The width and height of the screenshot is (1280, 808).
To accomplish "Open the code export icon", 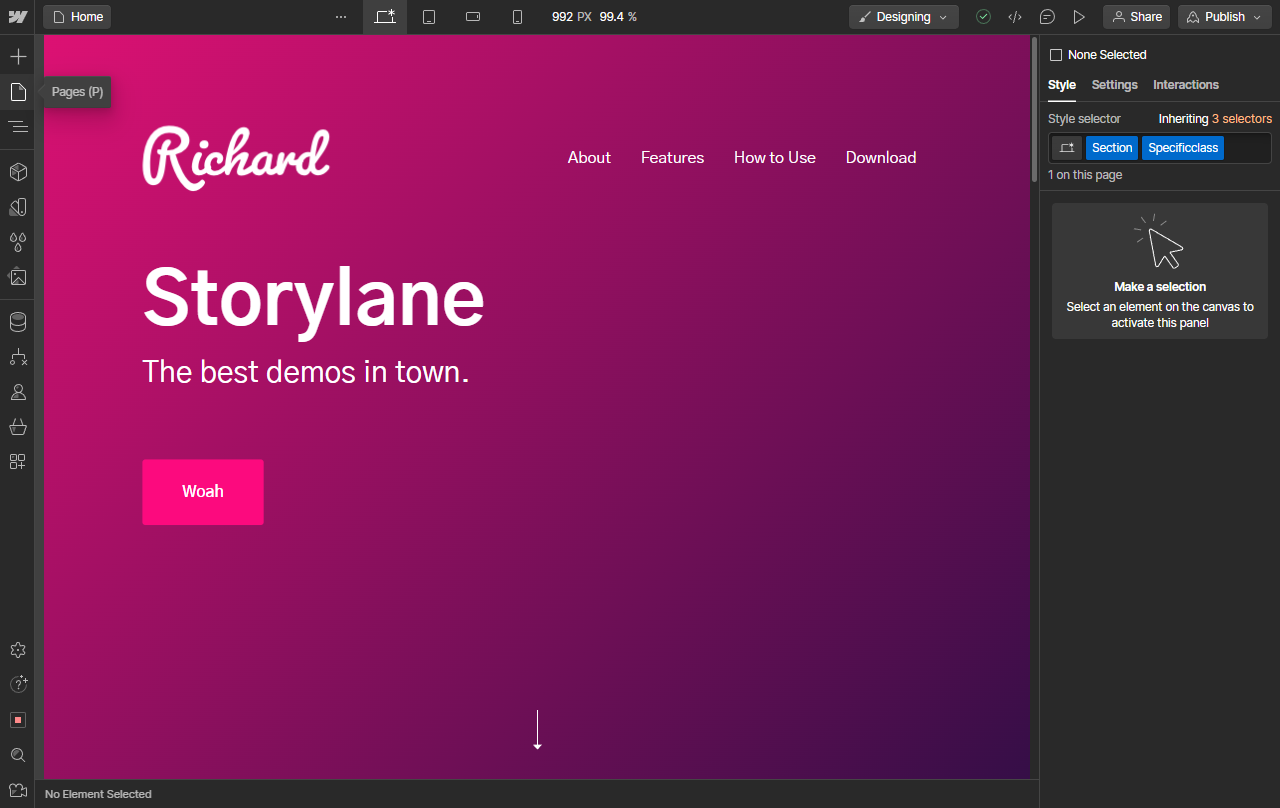I will (1015, 17).
